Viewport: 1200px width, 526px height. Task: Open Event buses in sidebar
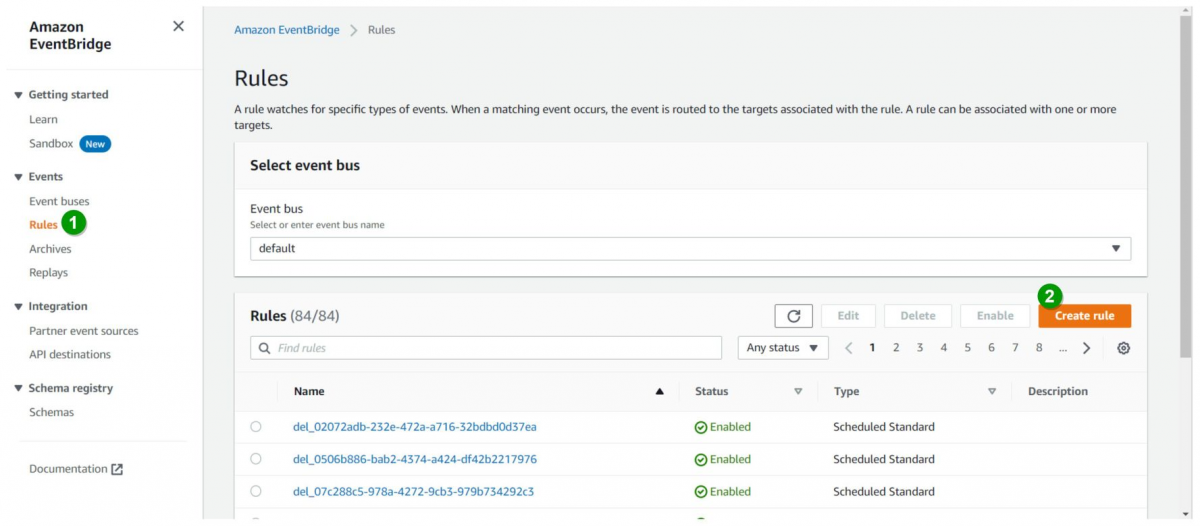point(59,201)
